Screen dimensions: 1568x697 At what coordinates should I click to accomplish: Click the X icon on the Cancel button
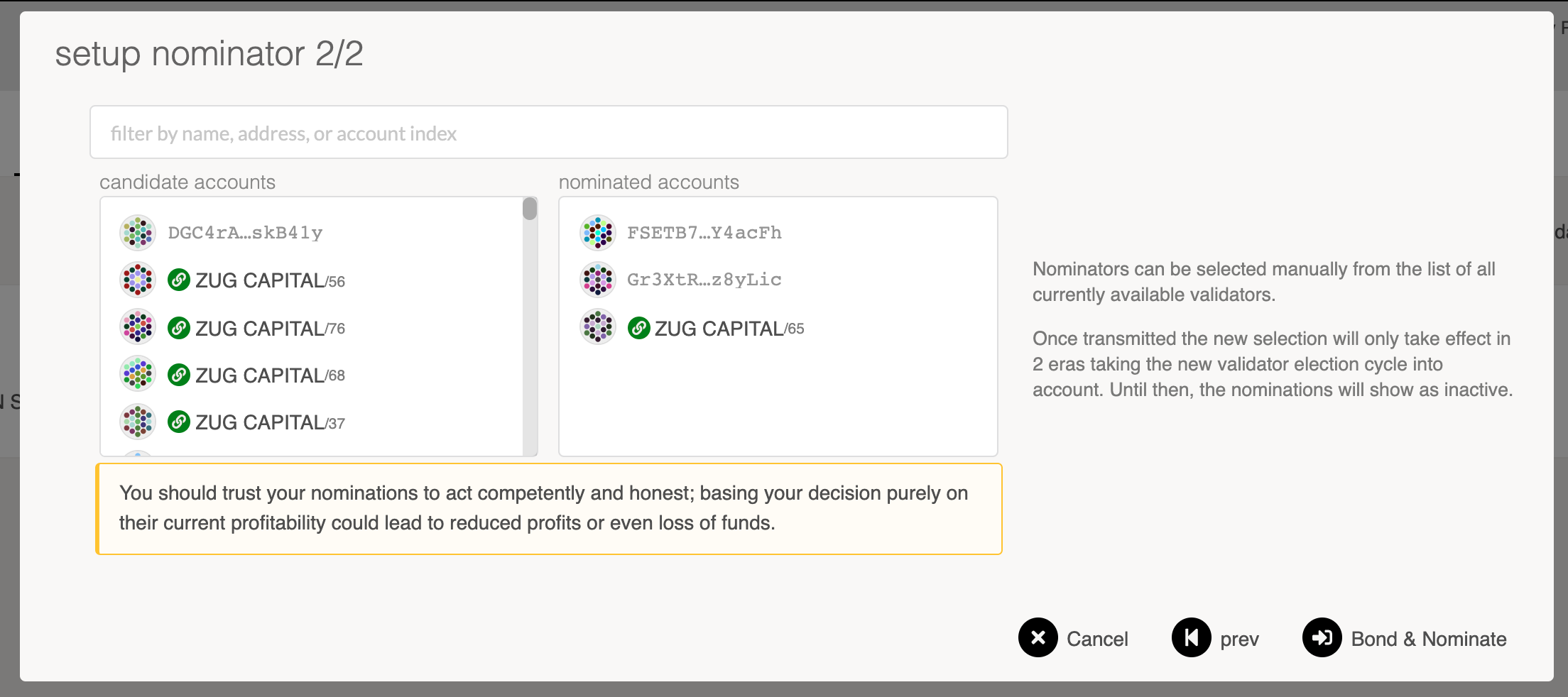coord(1038,638)
